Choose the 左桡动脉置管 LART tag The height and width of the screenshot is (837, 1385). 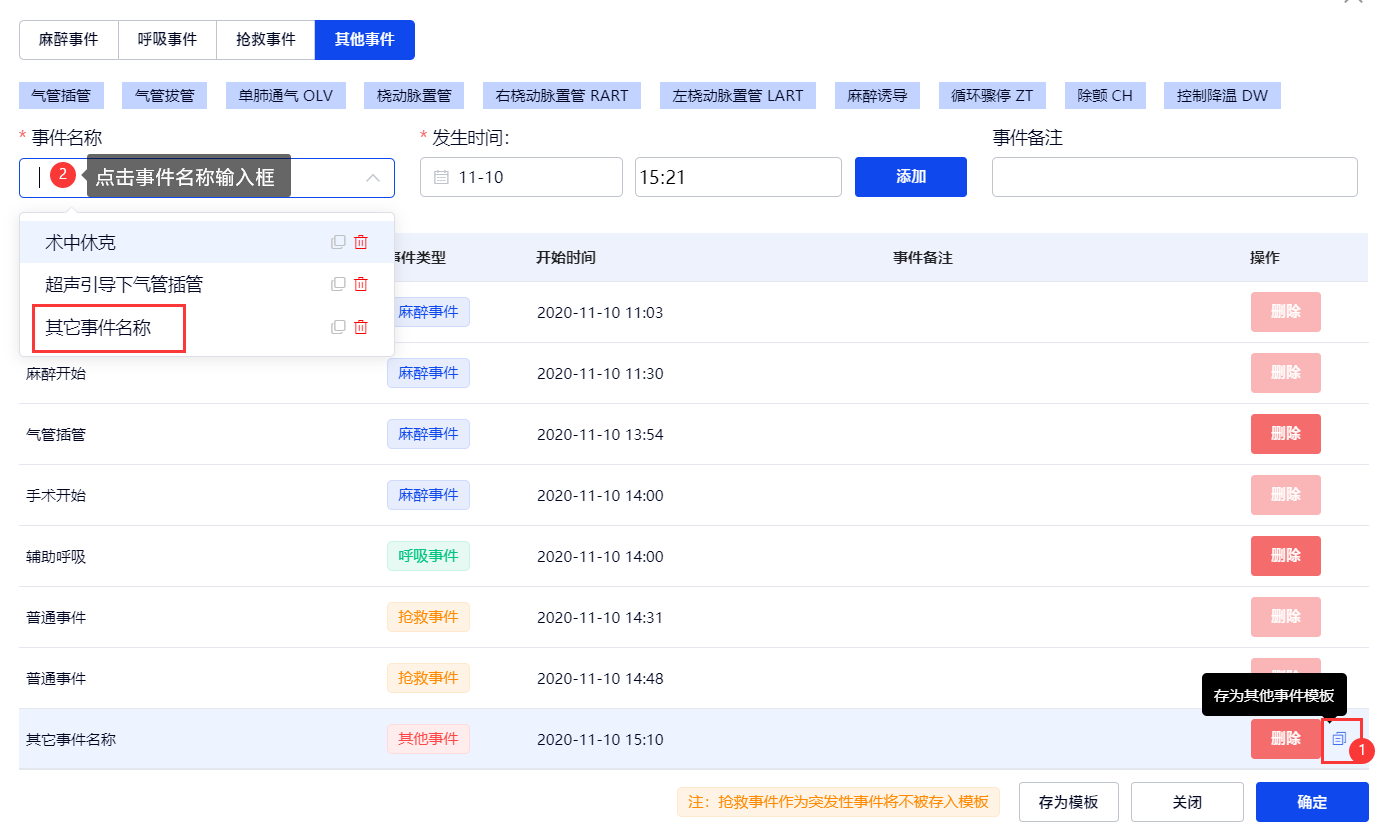[x=738, y=96]
